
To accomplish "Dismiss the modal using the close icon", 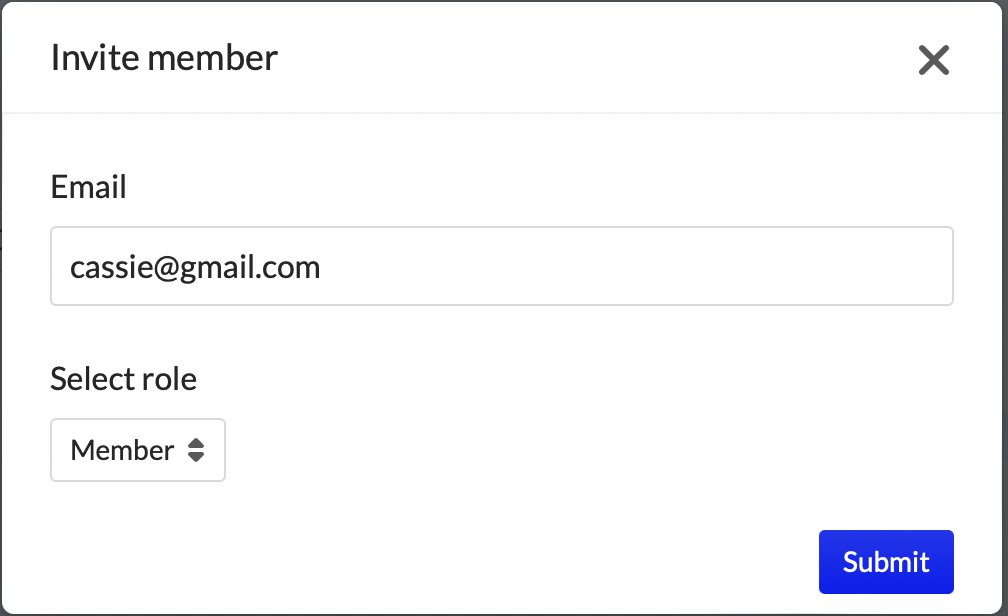I will pos(933,61).
